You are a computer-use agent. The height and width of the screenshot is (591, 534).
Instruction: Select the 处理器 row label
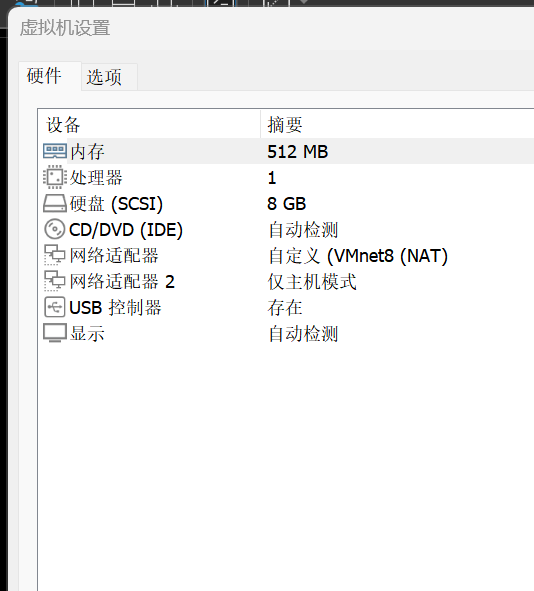[x=96, y=178]
